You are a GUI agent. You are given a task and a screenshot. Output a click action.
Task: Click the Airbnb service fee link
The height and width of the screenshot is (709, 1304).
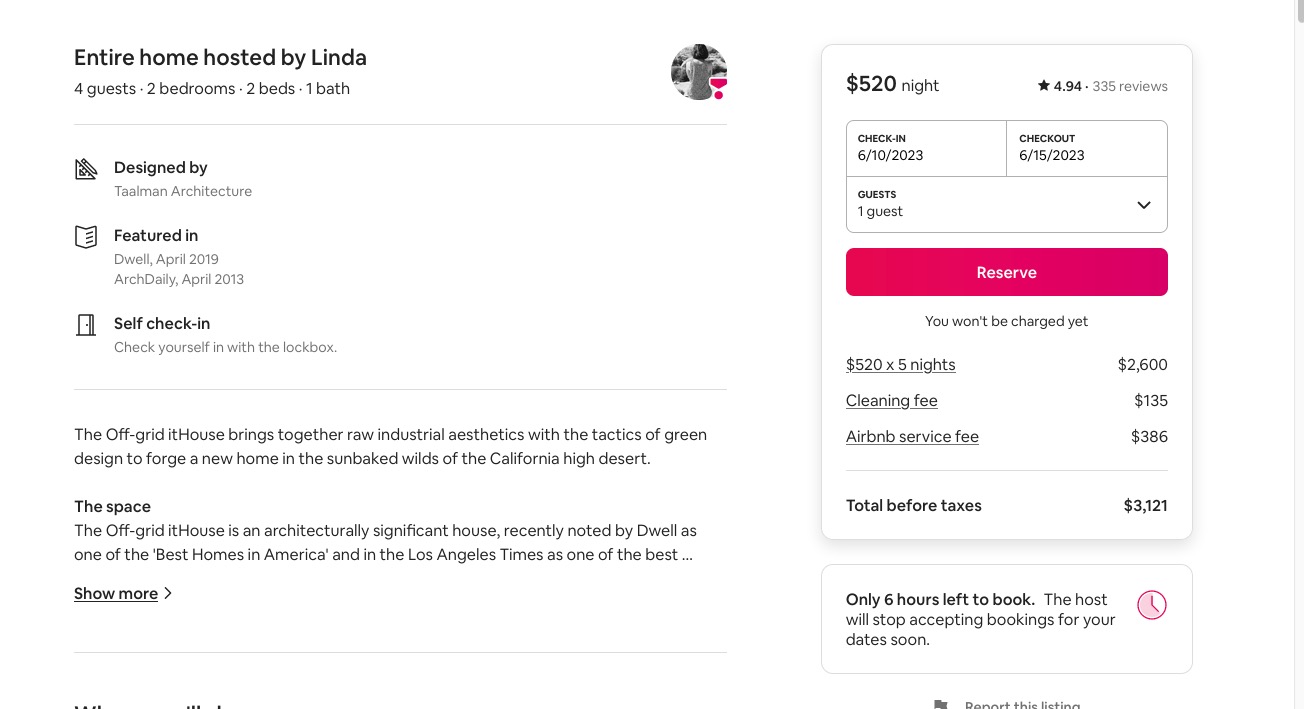pos(912,437)
